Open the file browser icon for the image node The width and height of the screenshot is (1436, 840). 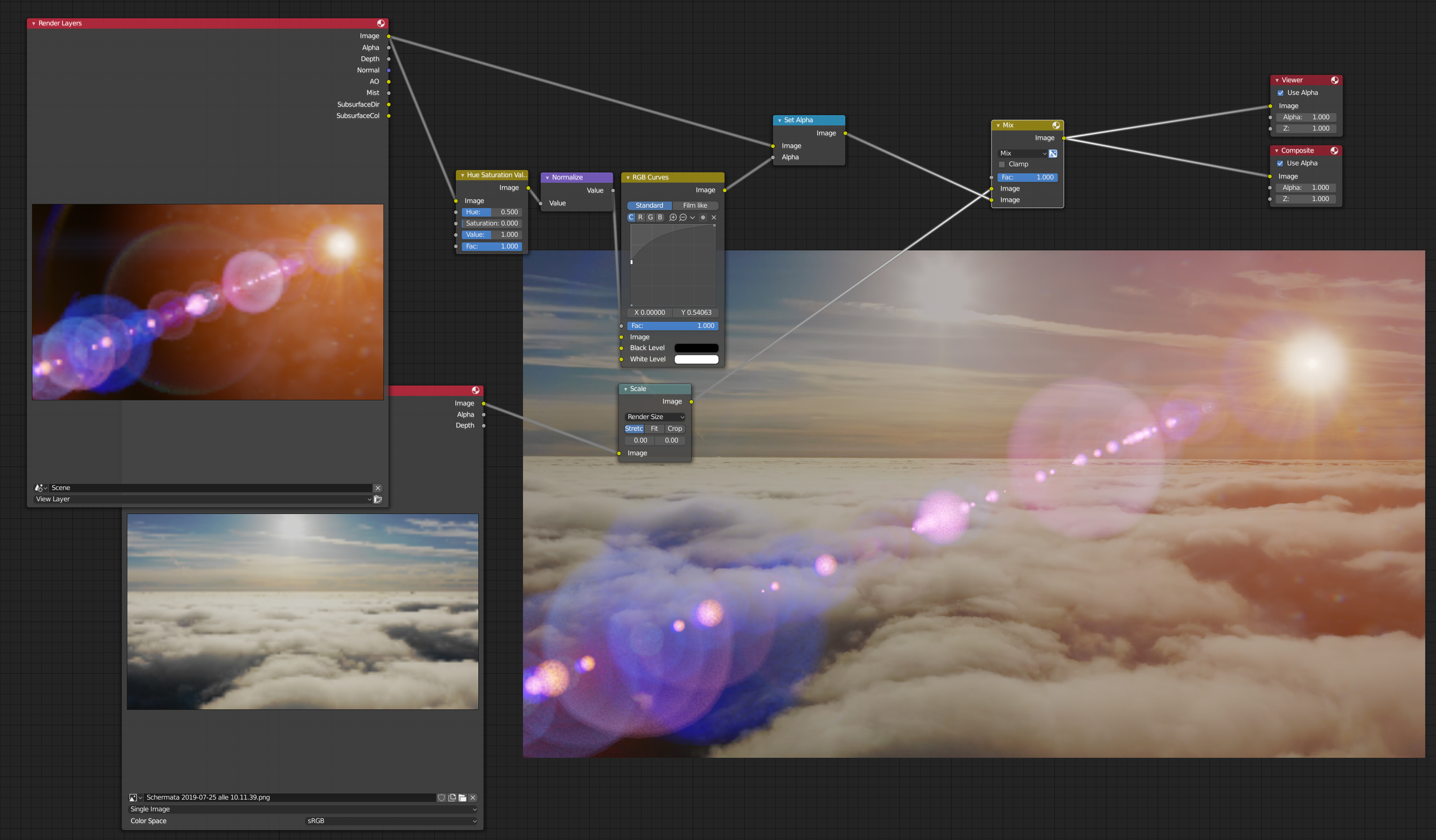point(463,798)
